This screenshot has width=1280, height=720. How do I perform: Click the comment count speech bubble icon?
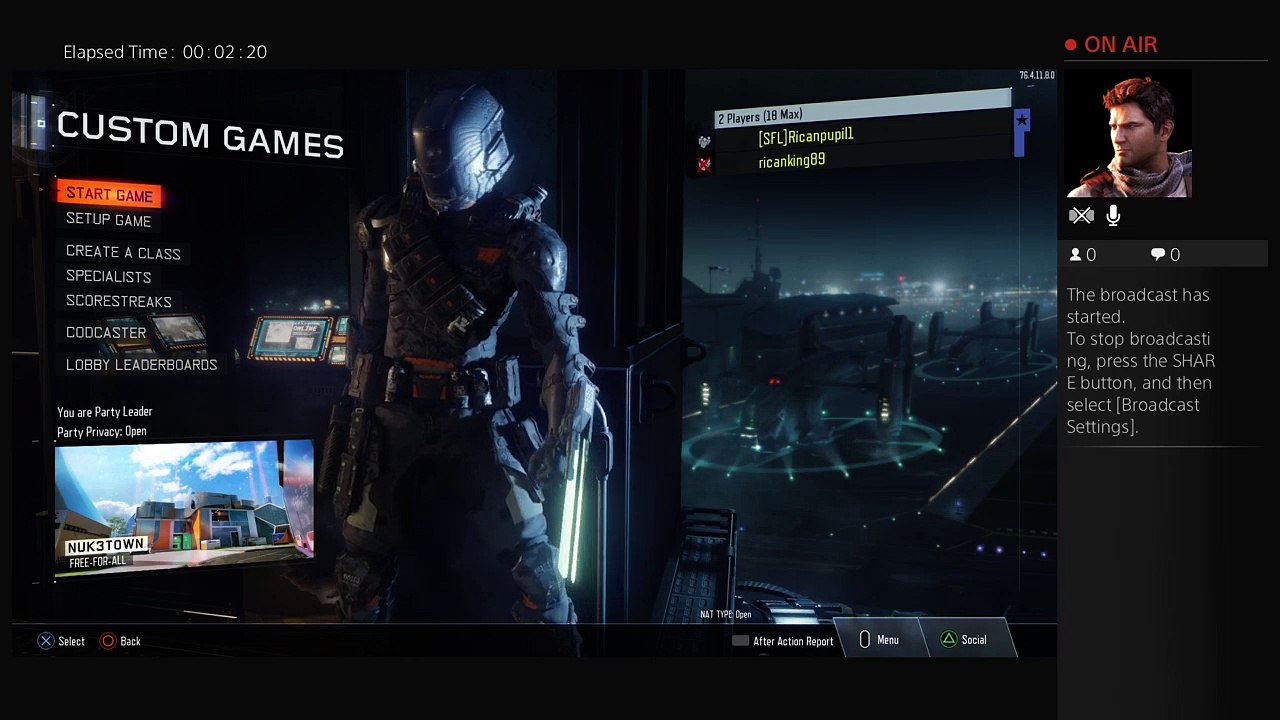click(1158, 255)
